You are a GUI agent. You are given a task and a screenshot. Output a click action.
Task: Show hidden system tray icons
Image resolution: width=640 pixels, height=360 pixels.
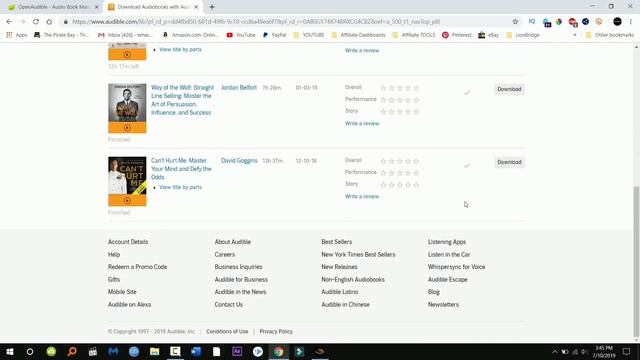[x=554, y=351]
